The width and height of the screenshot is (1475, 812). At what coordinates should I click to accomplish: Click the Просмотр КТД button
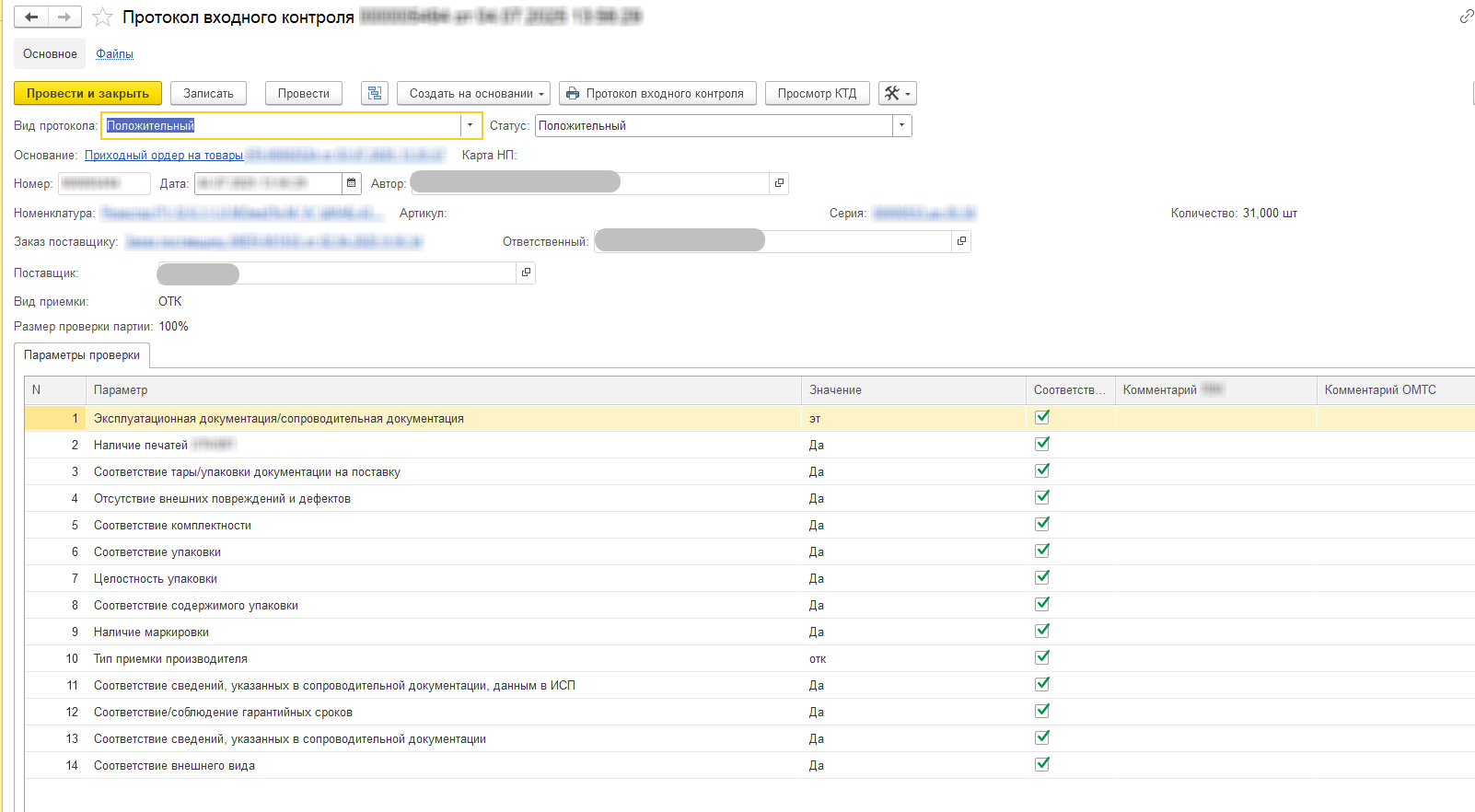(x=817, y=93)
